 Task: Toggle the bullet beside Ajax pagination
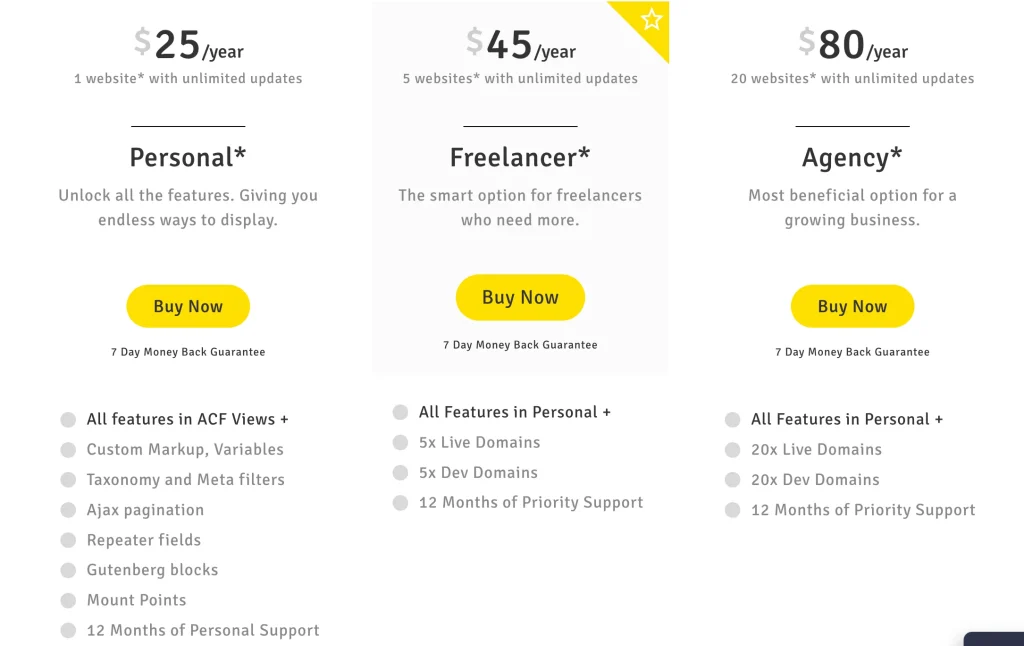pos(68,509)
